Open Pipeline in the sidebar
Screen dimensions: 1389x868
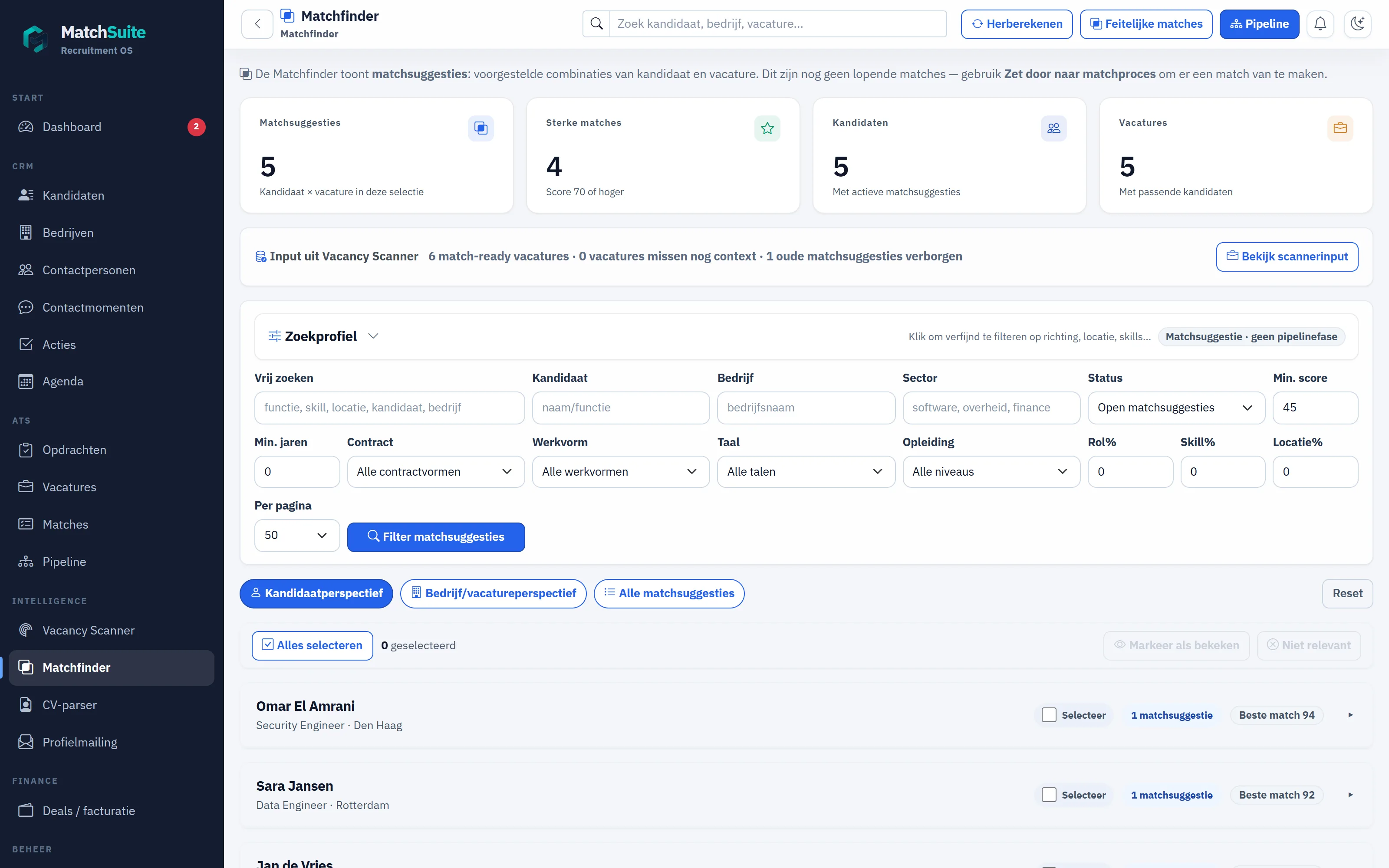click(x=112, y=562)
